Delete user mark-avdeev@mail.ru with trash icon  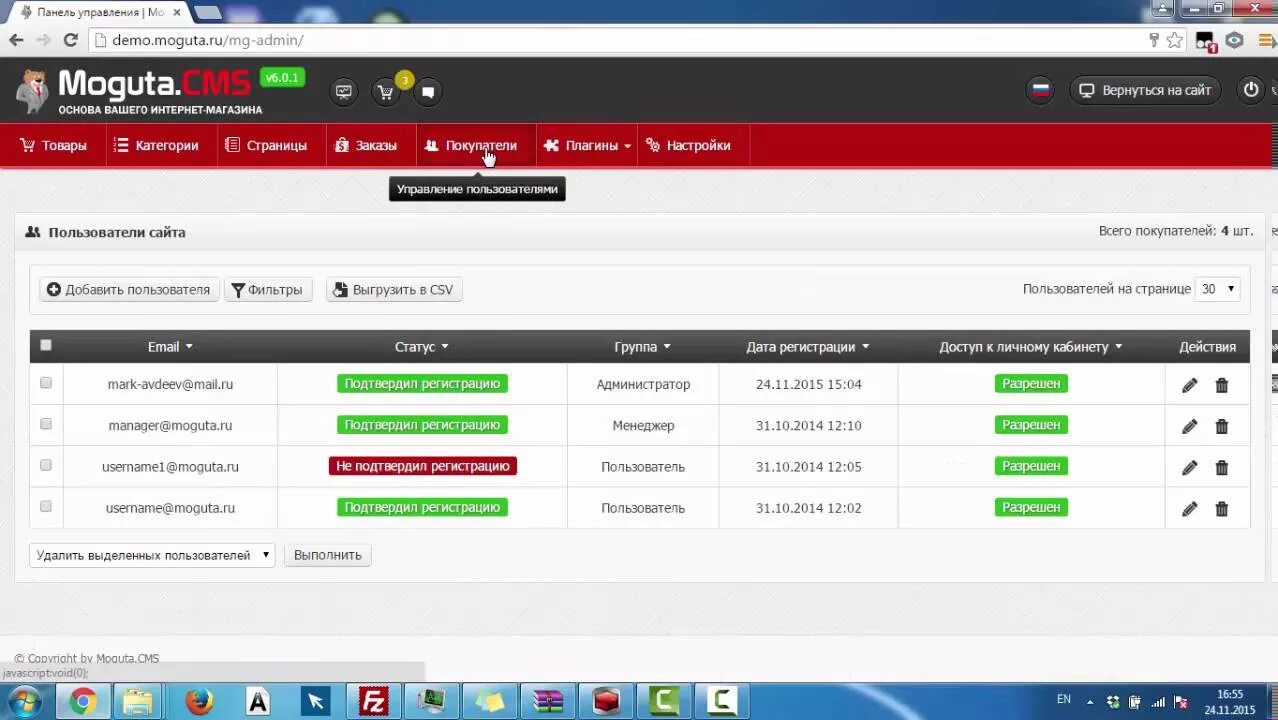pyautogui.click(x=1221, y=385)
